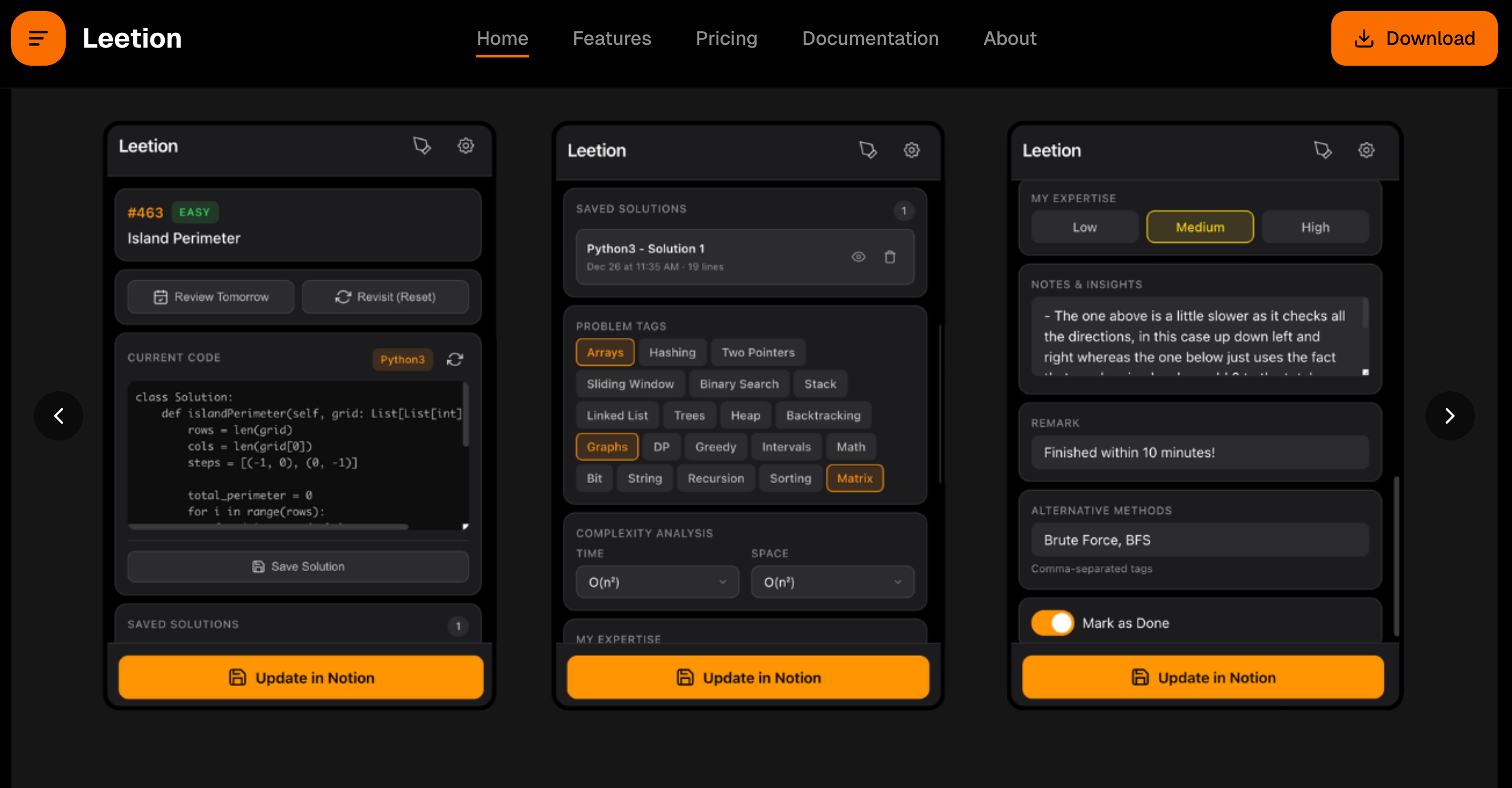This screenshot has width=1512, height=788.
Task: Refresh current code with sync icon
Action: point(455,359)
